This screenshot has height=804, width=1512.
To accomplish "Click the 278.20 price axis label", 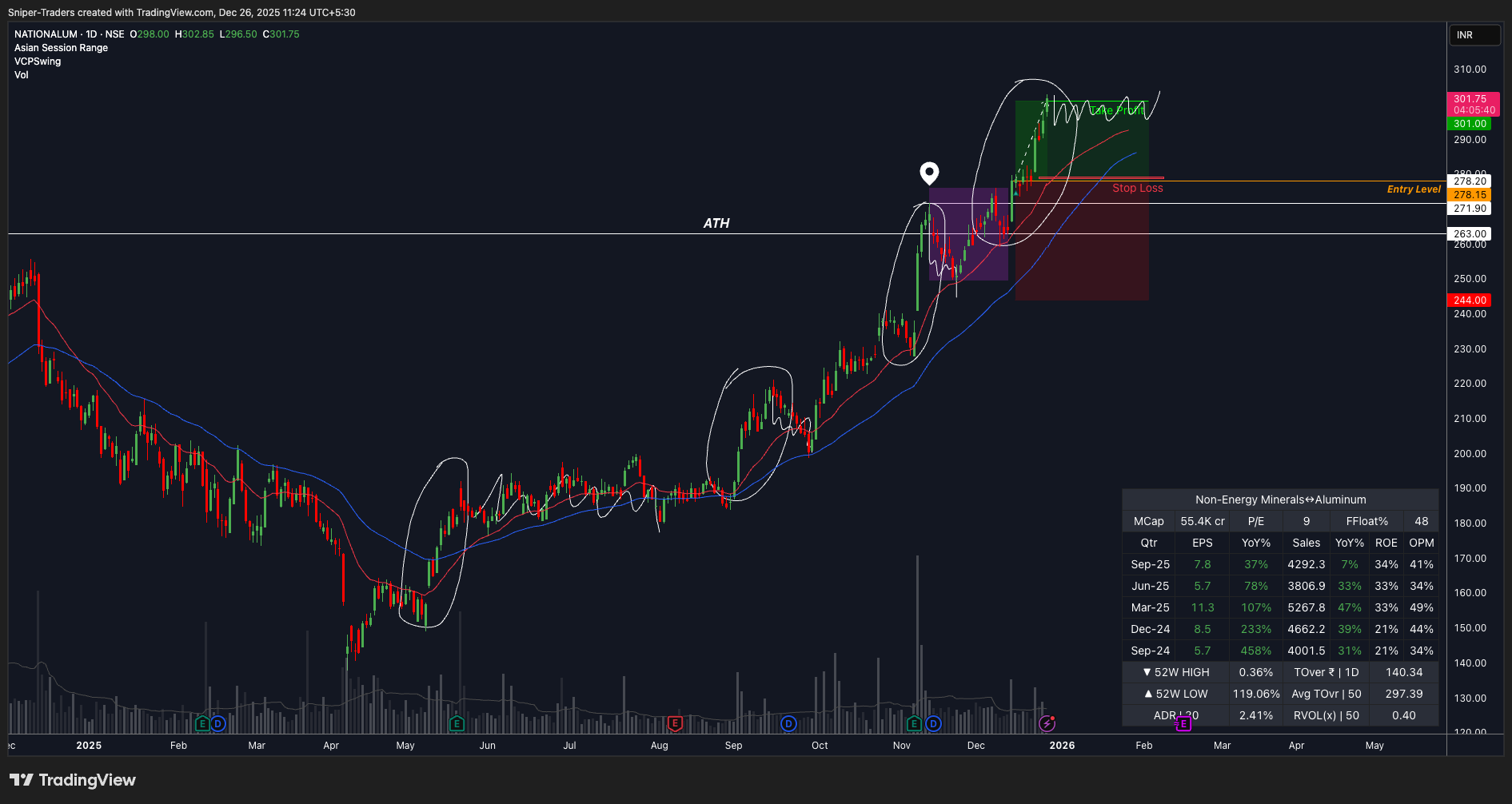I will [1470, 181].
